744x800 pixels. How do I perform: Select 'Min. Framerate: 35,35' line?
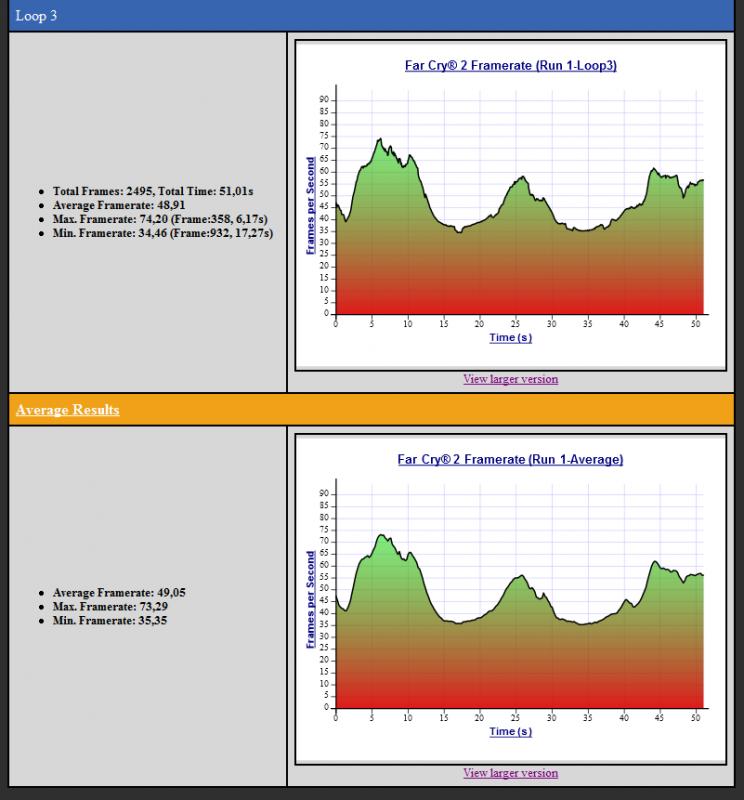point(110,620)
